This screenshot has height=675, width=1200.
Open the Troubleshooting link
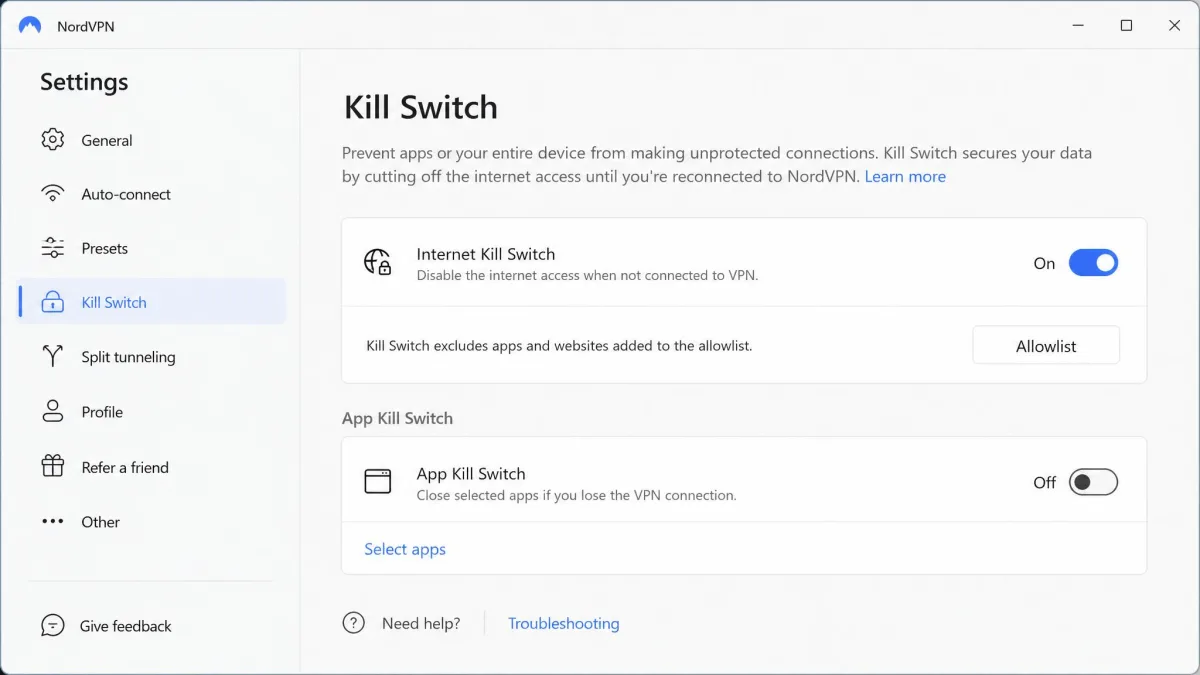pos(564,623)
